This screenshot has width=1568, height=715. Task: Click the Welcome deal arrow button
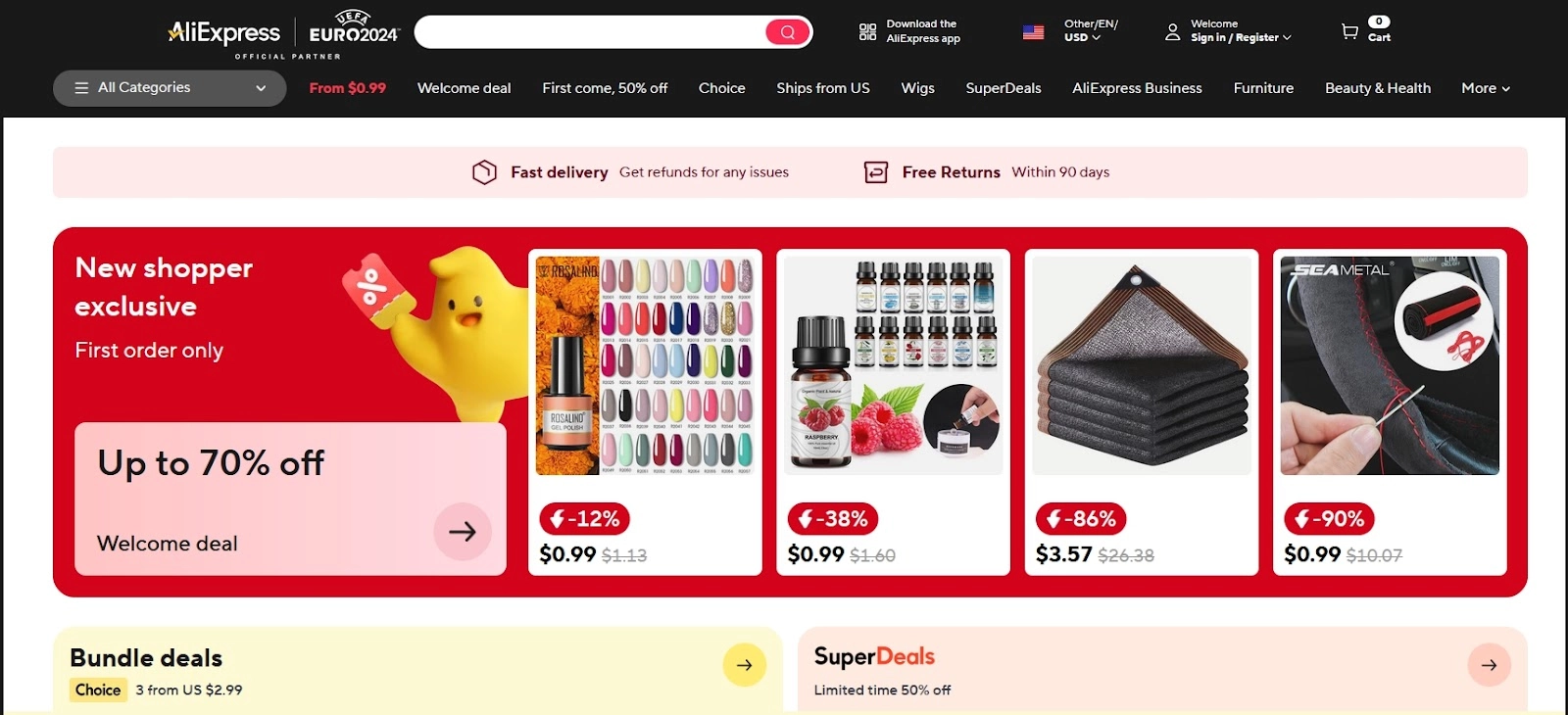(x=463, y=531)
